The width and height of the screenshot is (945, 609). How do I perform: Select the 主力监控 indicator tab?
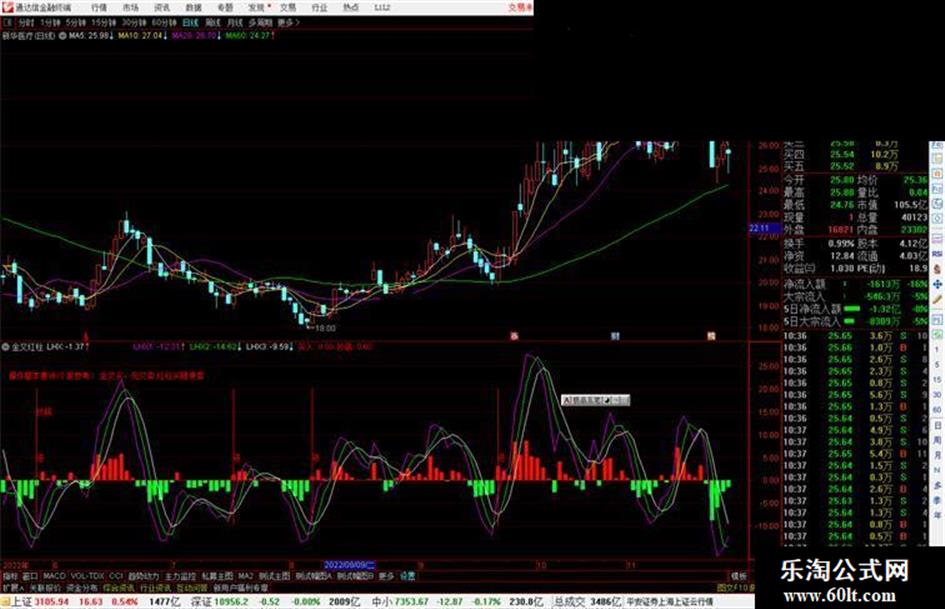[180, 576]
